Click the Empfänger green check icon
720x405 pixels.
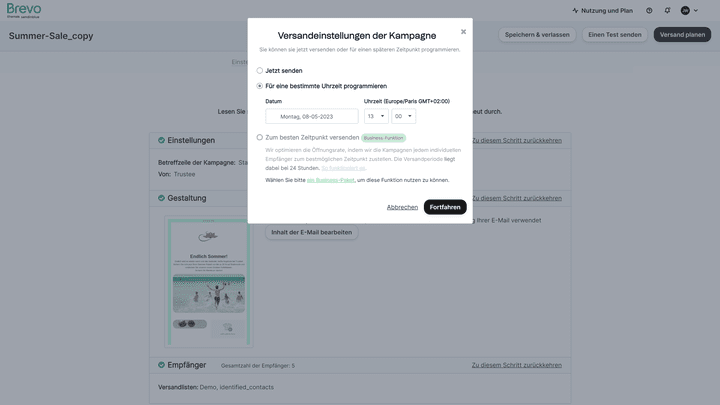click(161, 365)
